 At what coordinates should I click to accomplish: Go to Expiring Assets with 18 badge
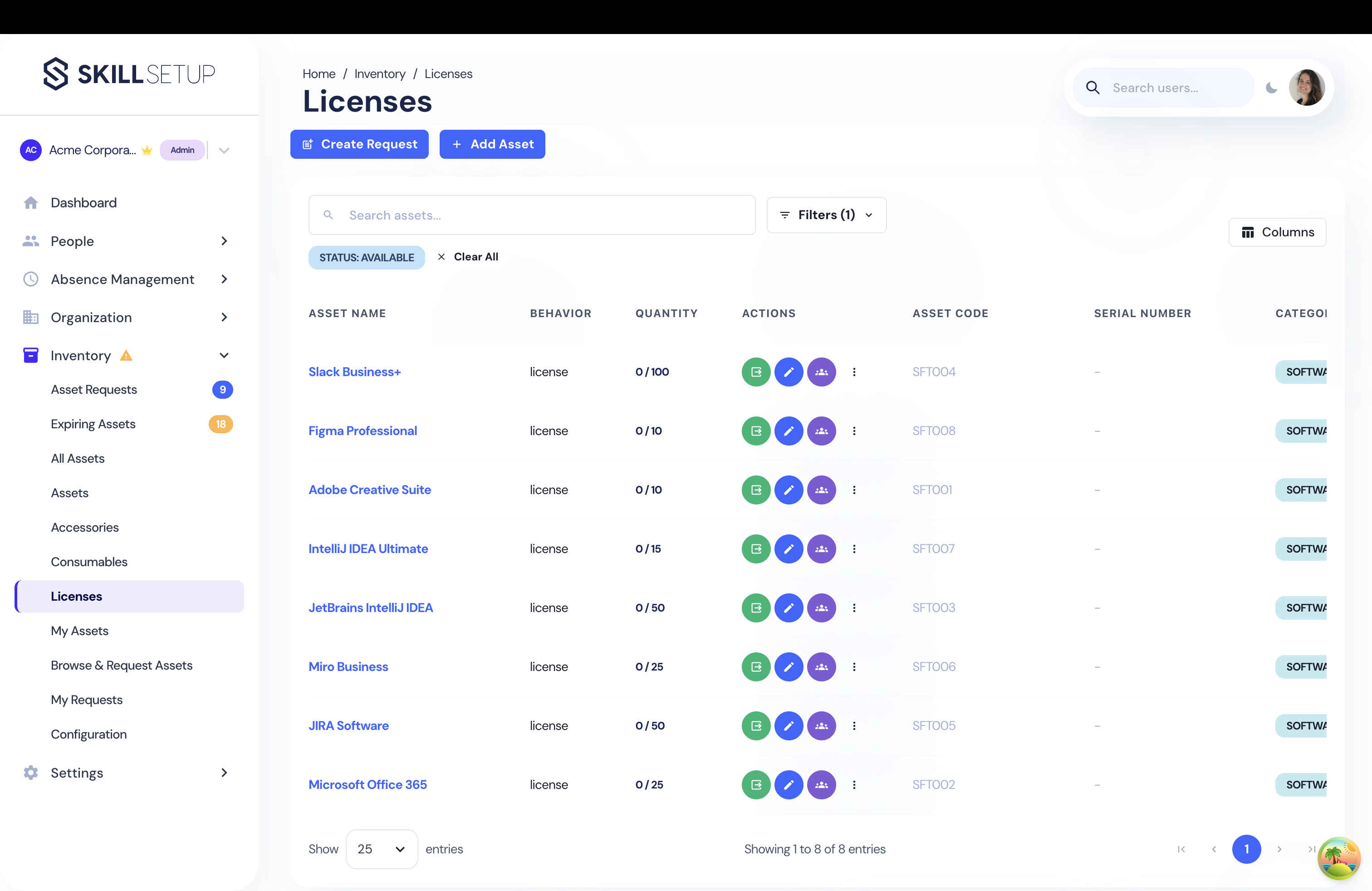click(x=93, y=424)
